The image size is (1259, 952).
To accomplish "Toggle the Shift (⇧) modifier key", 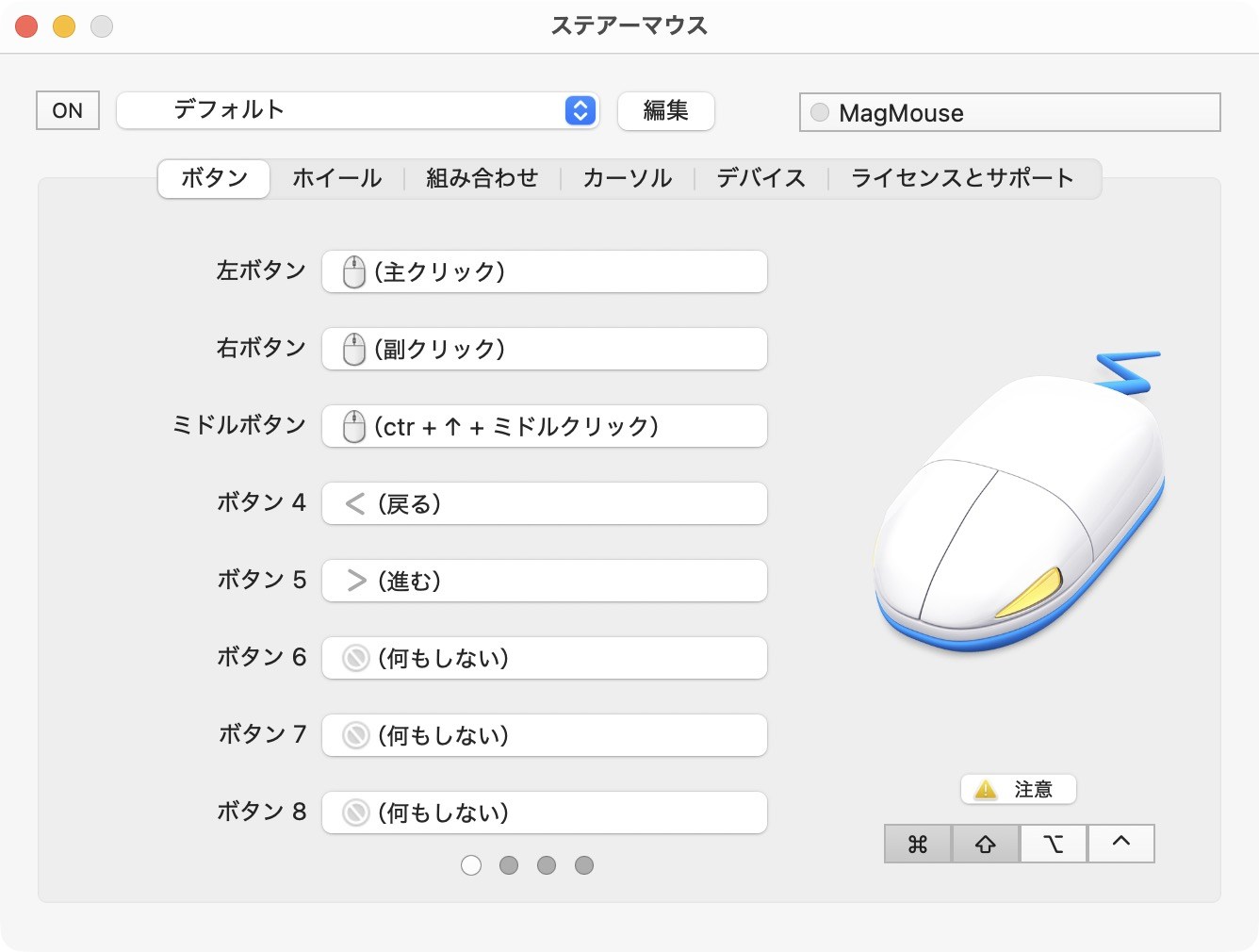I will pos(985,844).
